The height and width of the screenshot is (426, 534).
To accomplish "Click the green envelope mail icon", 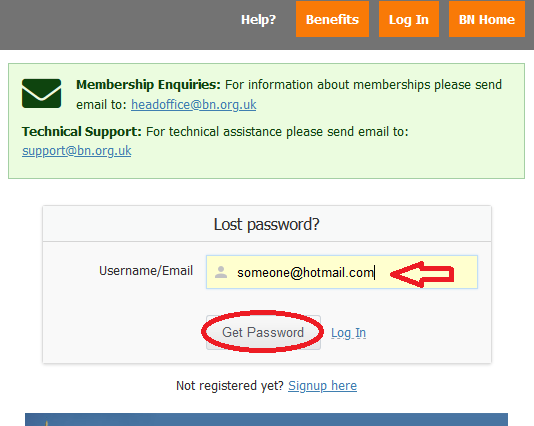I will coord(42,93).
